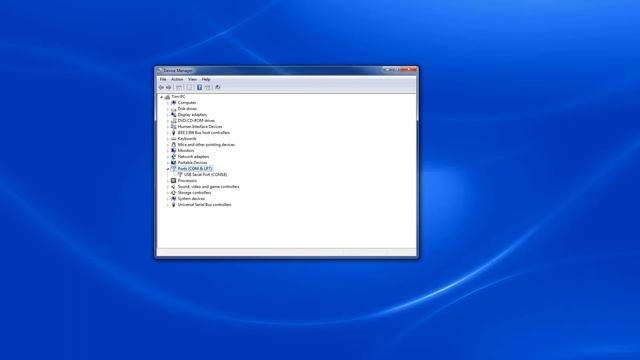Click the Action Pane toolbar icon

click(x=207, y=87)
